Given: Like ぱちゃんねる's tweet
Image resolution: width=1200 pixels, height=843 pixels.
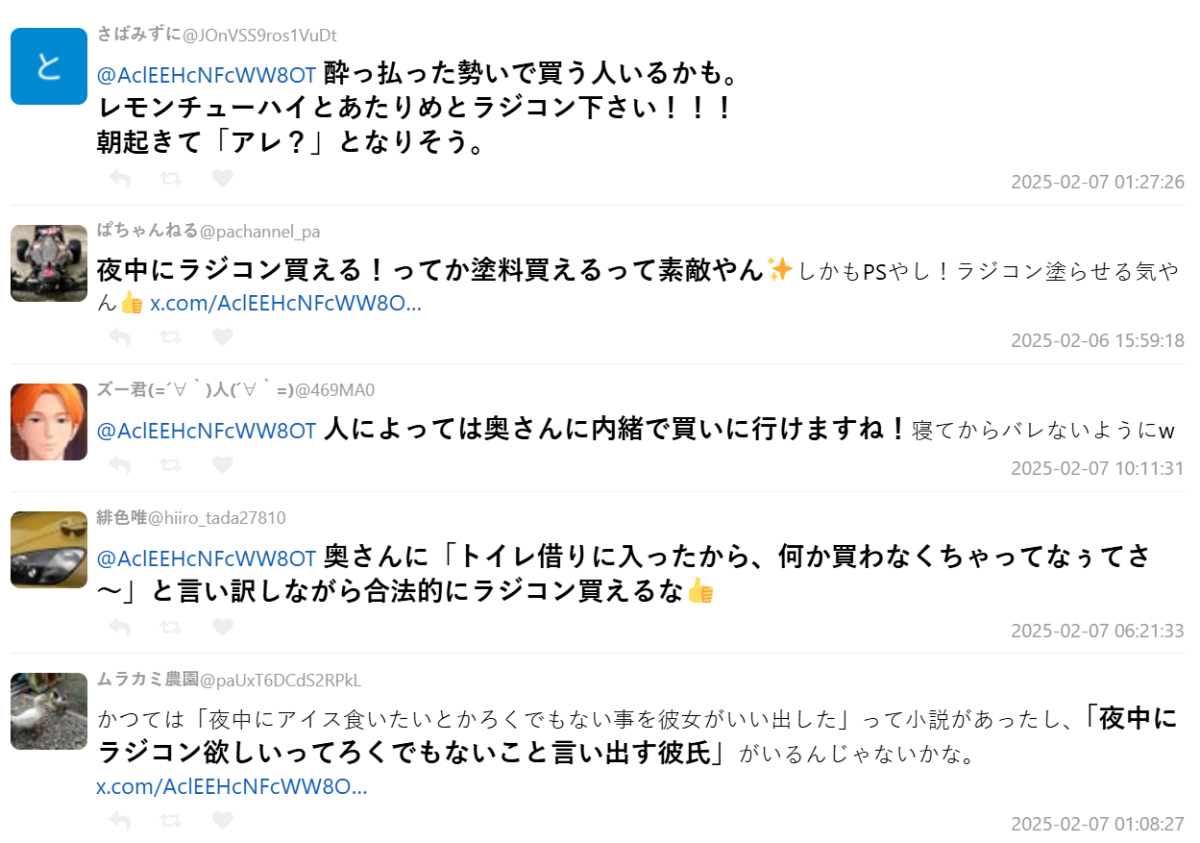Looking at the screenshot, I should 222,337.
